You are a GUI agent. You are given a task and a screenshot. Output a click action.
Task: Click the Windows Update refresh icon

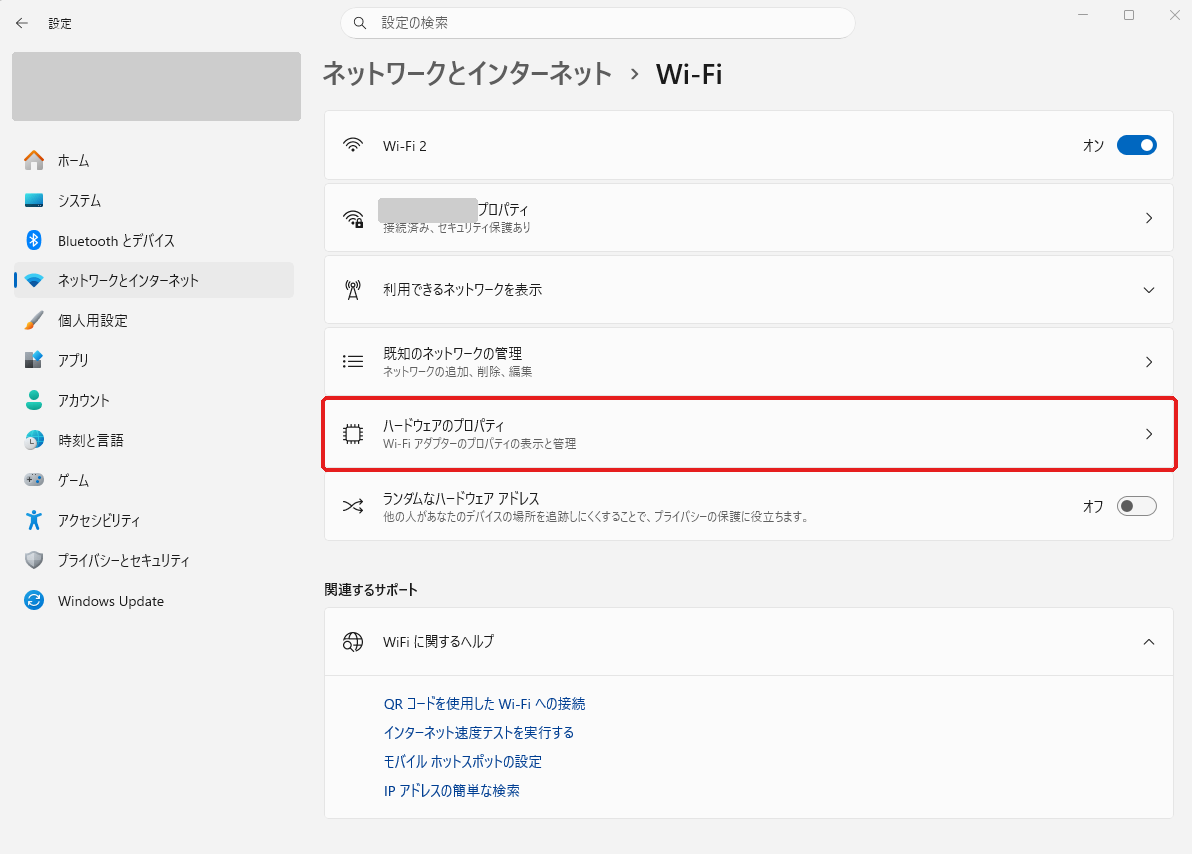pyautogui.click(x=33, y=600)
